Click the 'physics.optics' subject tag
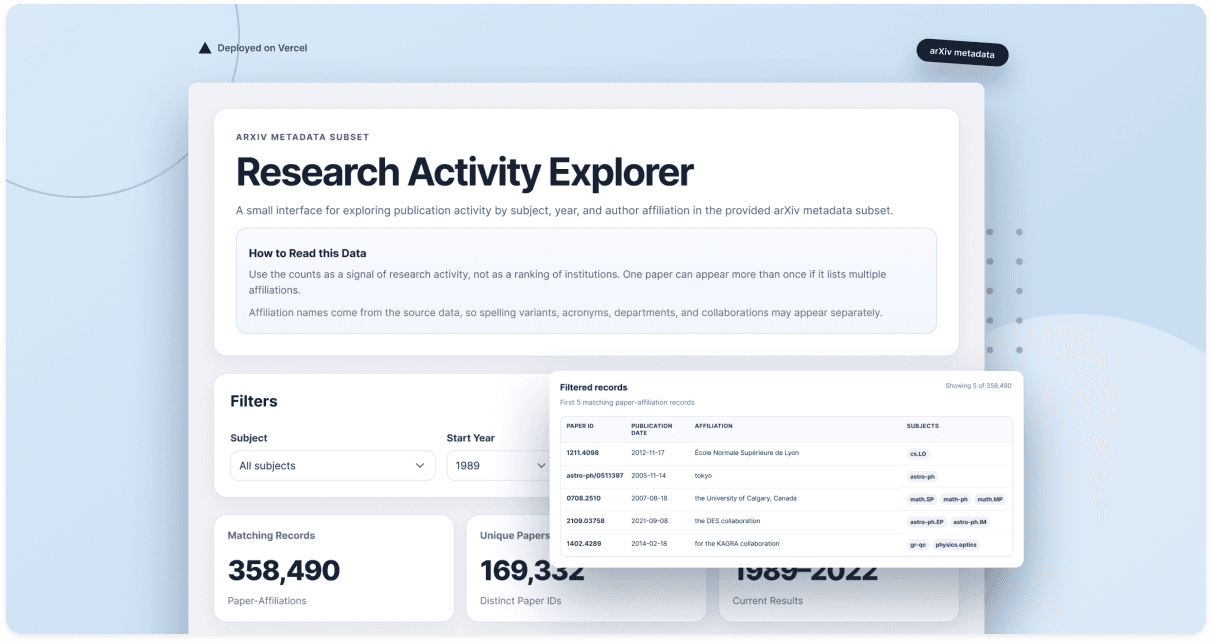The height and width of the screenshot is (642, 1212). tap(956, 545)
